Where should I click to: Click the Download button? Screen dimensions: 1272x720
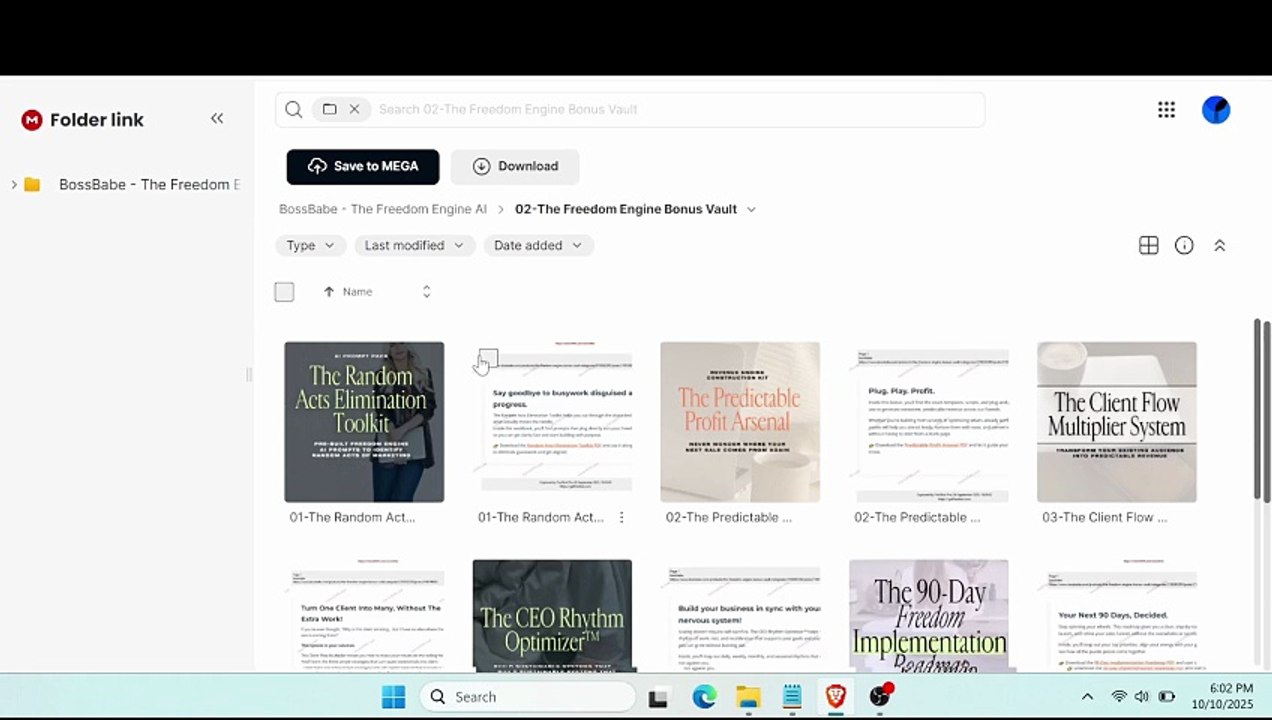(x=515, y=167)
